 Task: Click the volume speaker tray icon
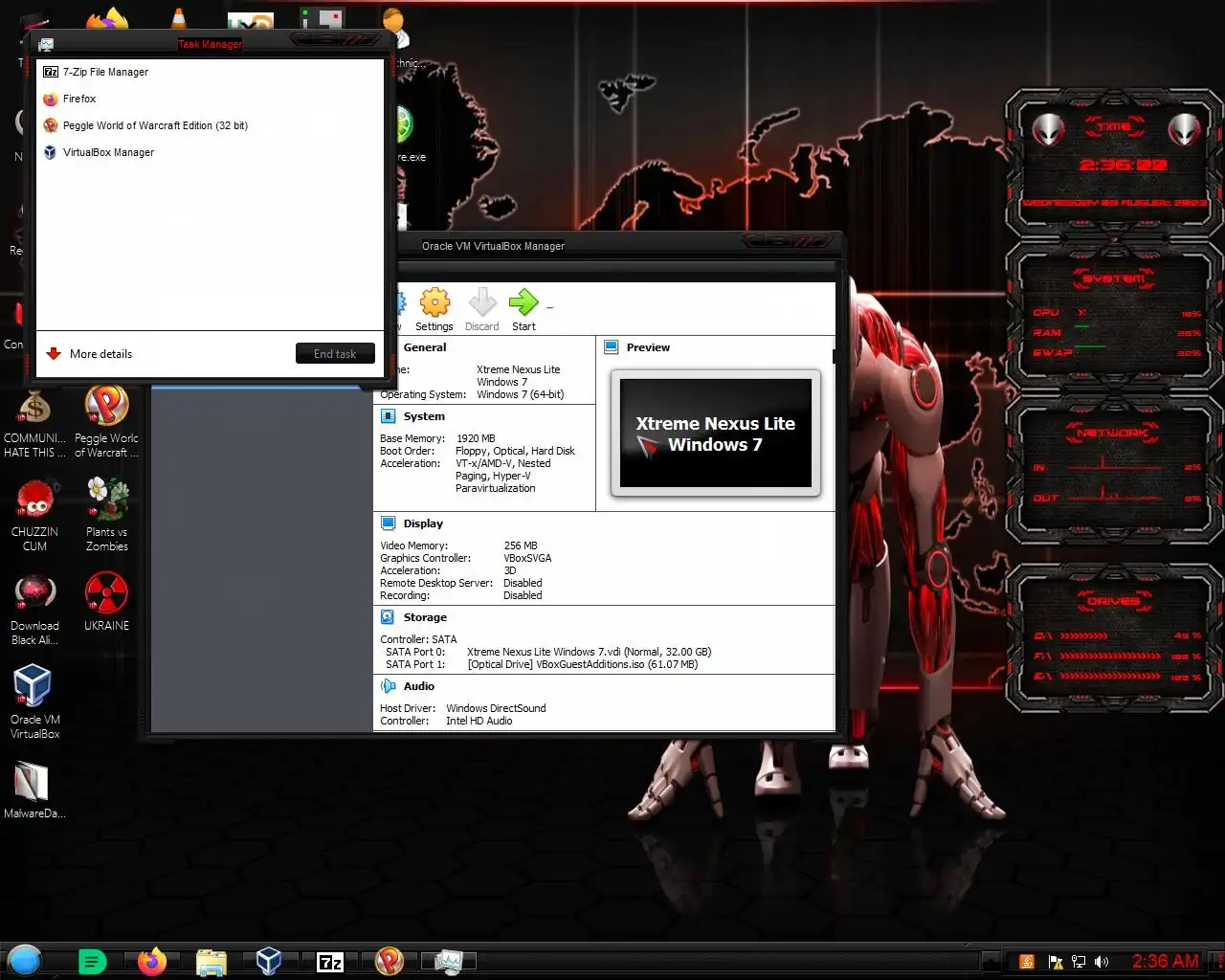pyautogui.click(x=1102, y=962)
